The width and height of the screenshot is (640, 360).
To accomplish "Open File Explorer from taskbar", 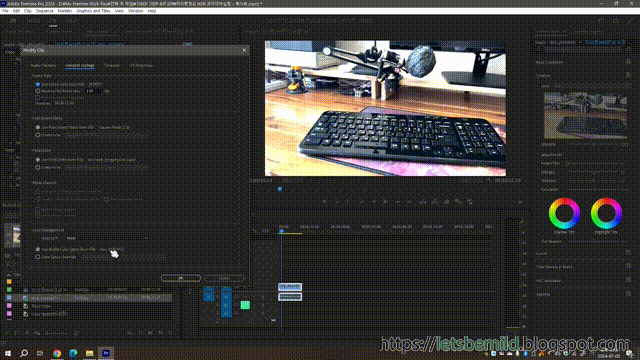I will pos(89,353).
